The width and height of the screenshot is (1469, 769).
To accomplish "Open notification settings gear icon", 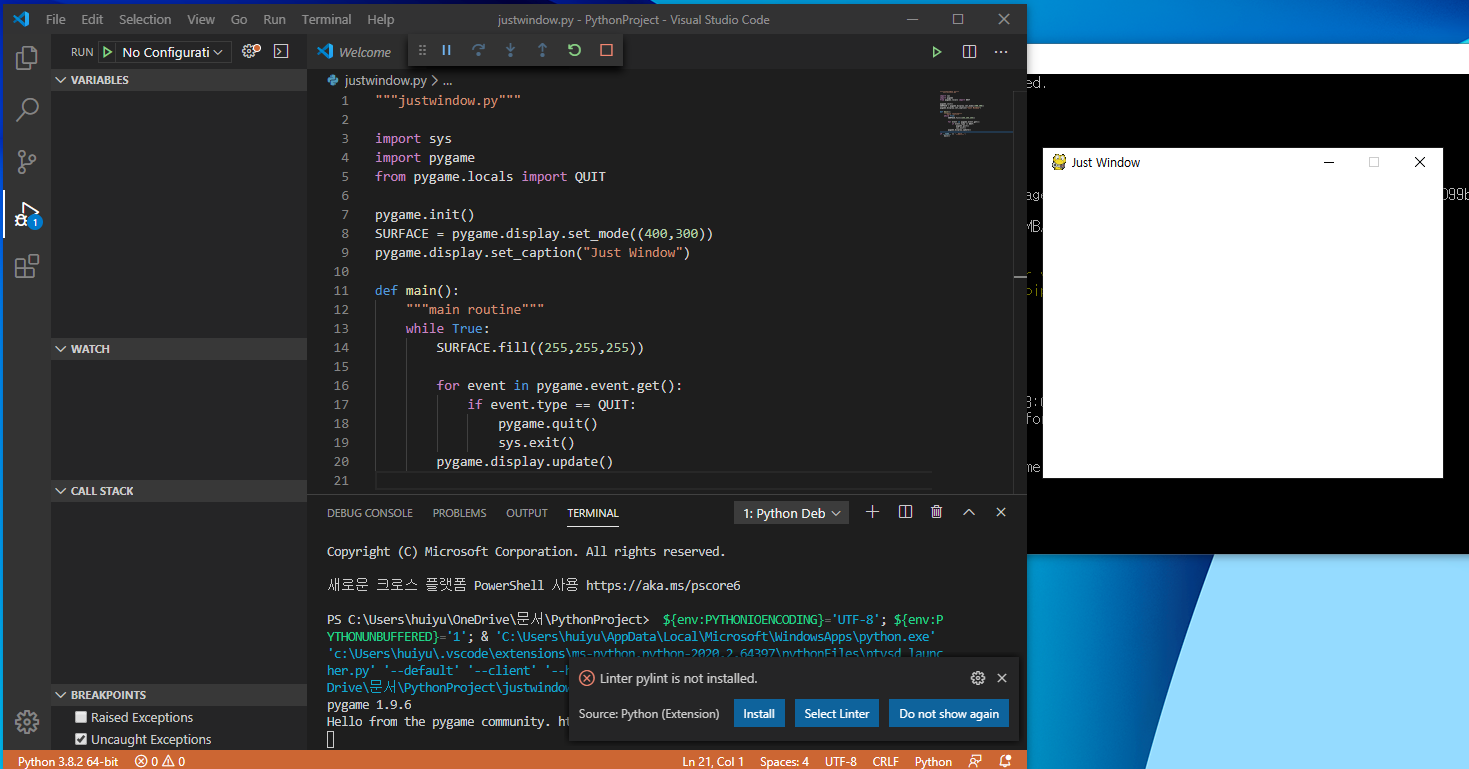I will click(x=978, y=678).
